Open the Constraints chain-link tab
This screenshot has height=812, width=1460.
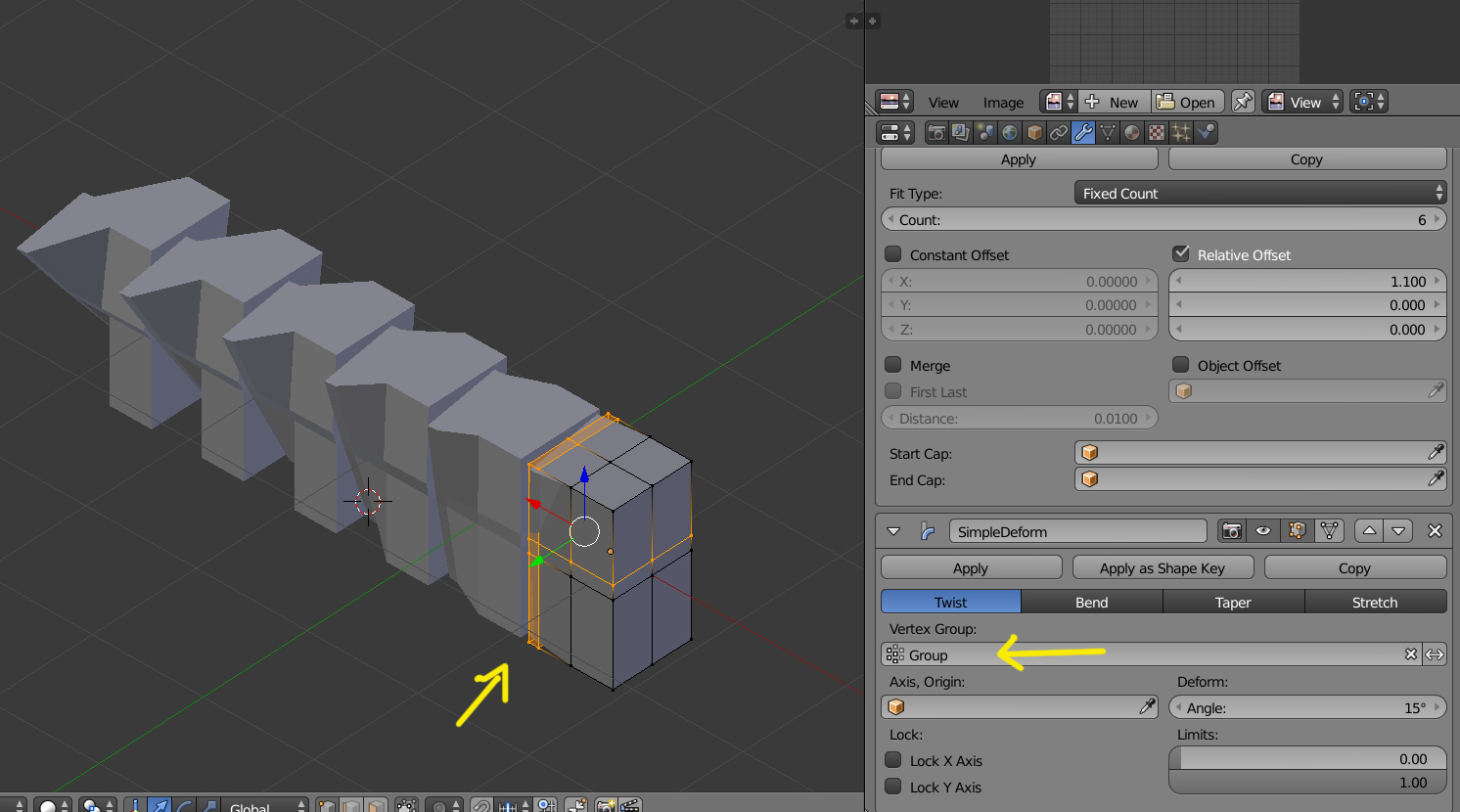(1059, 132)
